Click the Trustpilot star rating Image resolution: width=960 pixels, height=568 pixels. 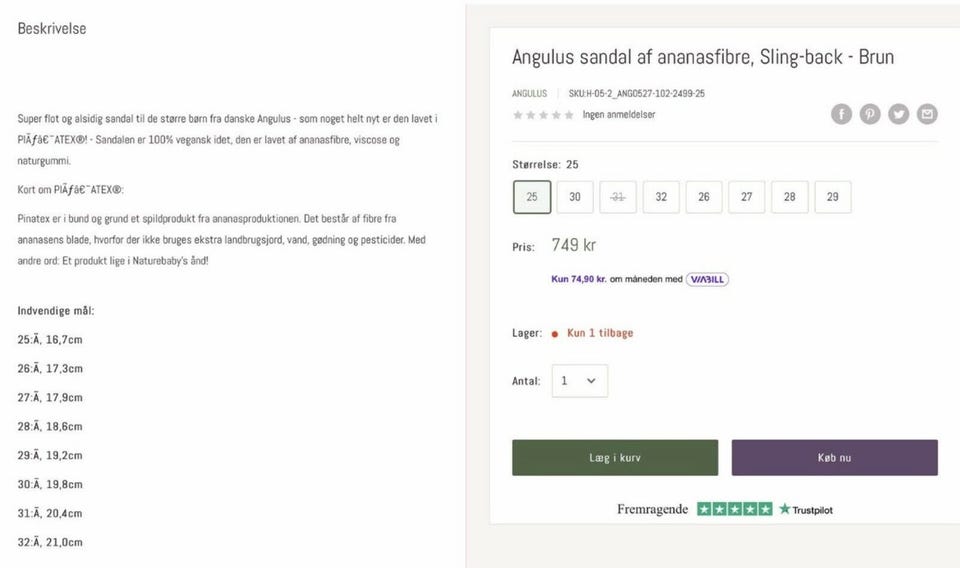(x=734, y=509)
